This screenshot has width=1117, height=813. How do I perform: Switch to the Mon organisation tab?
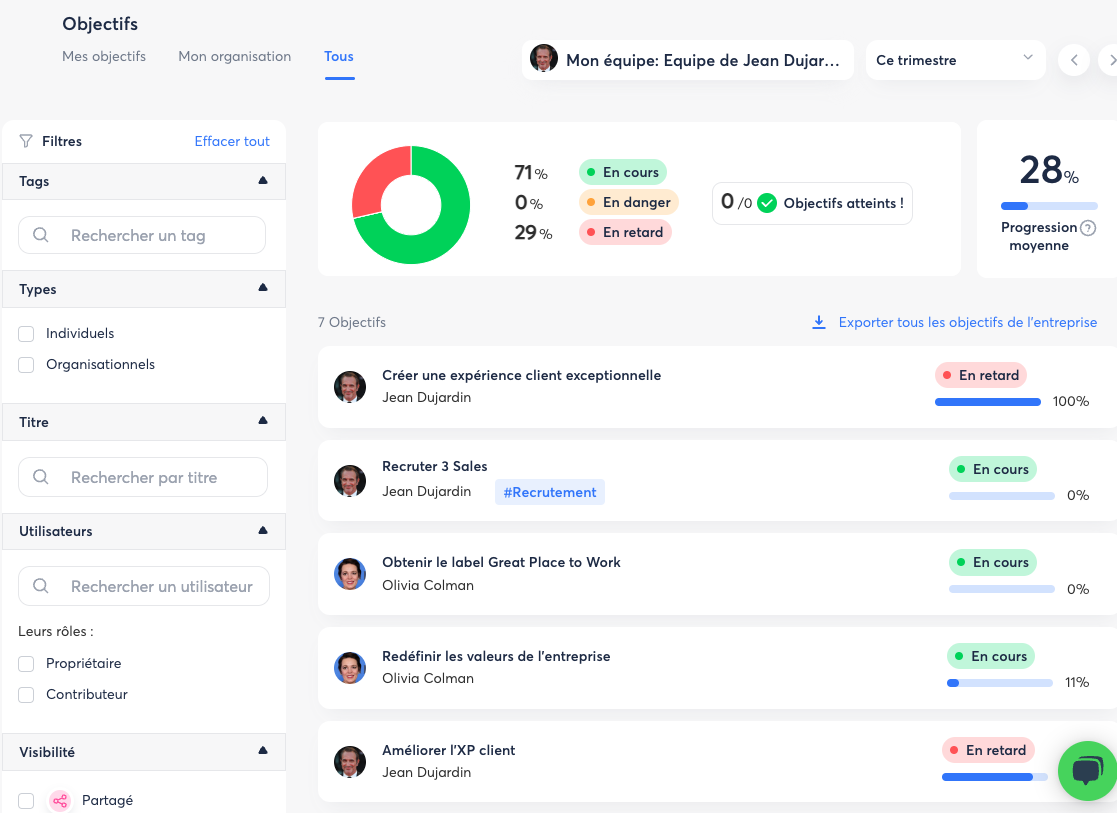234,56
